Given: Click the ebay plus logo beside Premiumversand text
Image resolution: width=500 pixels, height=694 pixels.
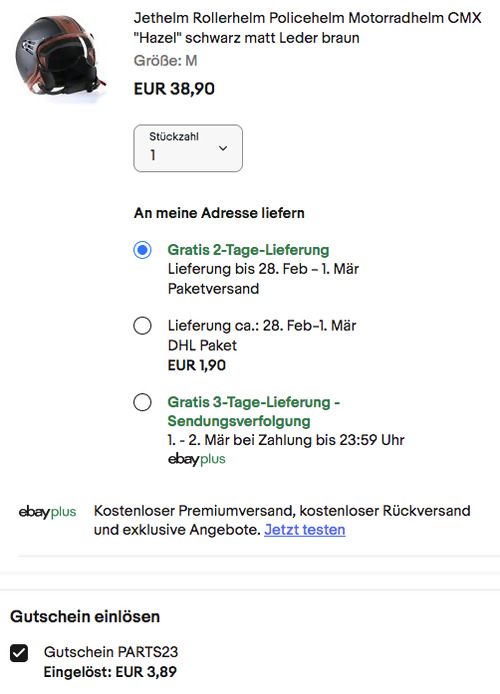Looking at the screenshot, I should pyautogui.click(x=47, y=512).
